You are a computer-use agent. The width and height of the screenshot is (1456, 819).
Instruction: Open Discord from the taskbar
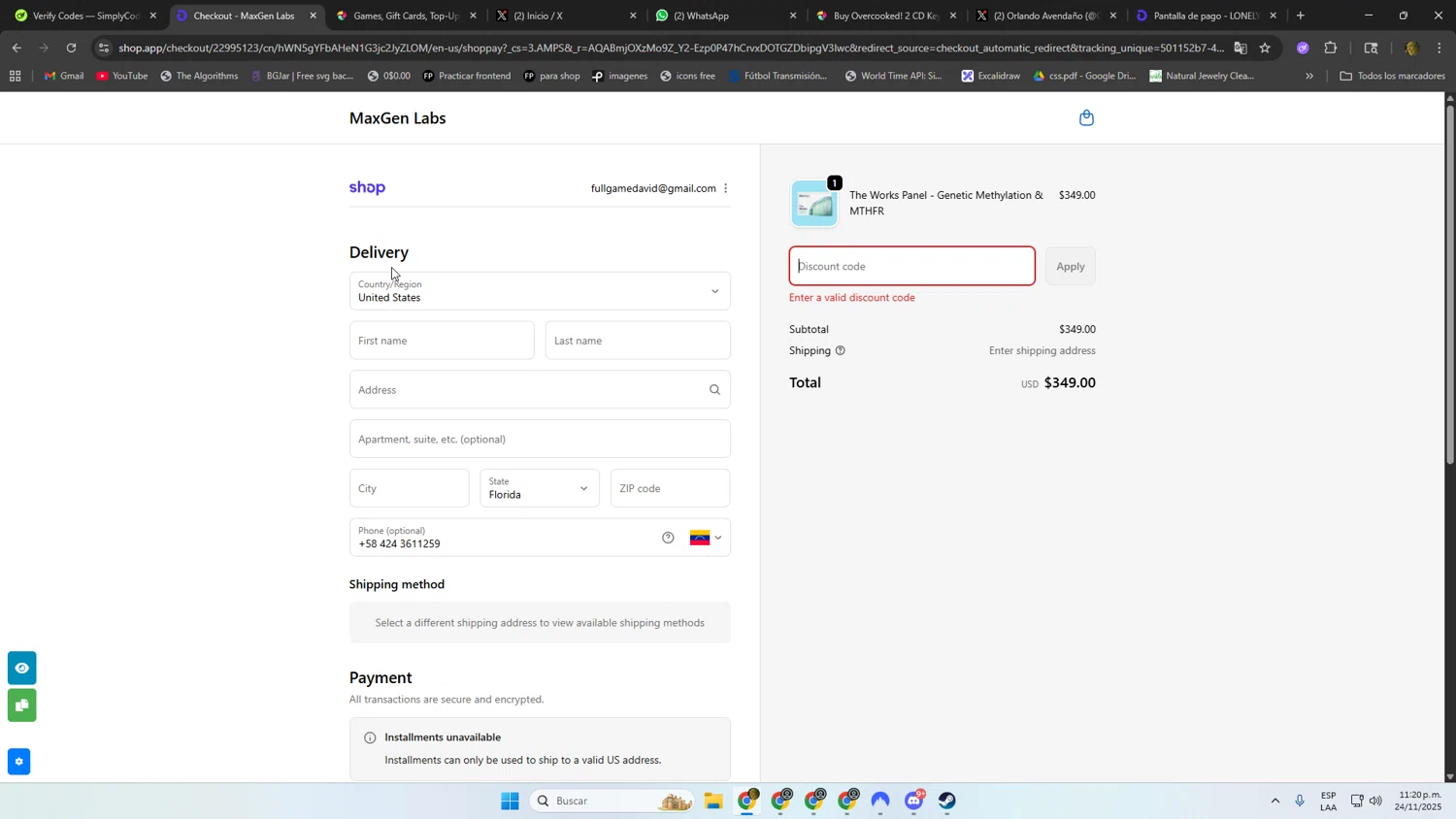[914, 801]
